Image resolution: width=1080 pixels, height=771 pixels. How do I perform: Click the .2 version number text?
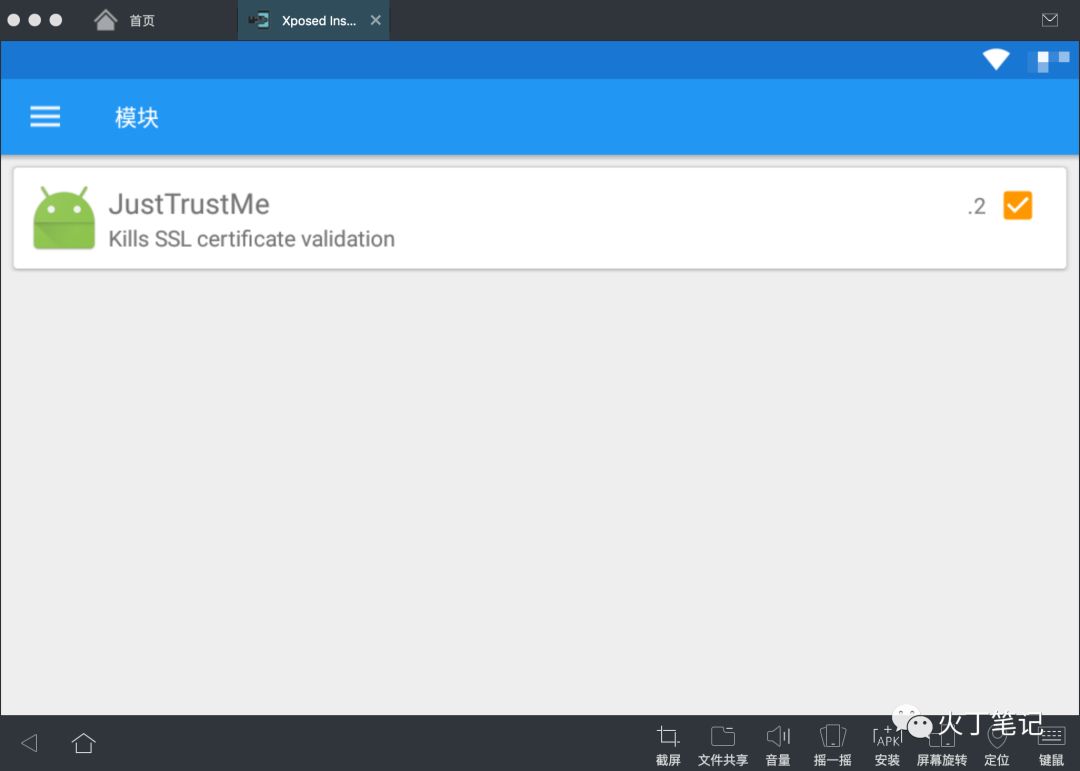977,206
